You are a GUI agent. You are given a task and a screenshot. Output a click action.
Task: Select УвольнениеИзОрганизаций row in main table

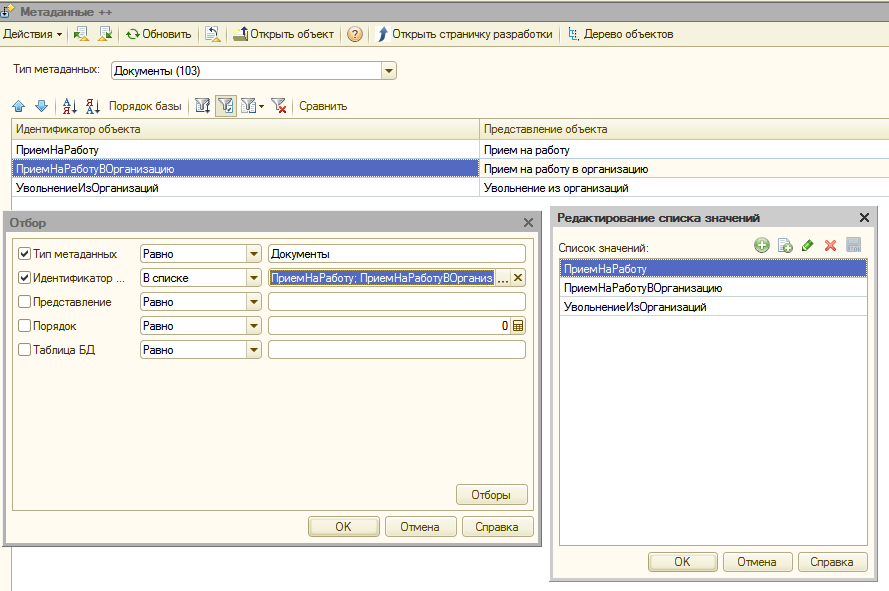pyautogui.click(x=245, y=188)
